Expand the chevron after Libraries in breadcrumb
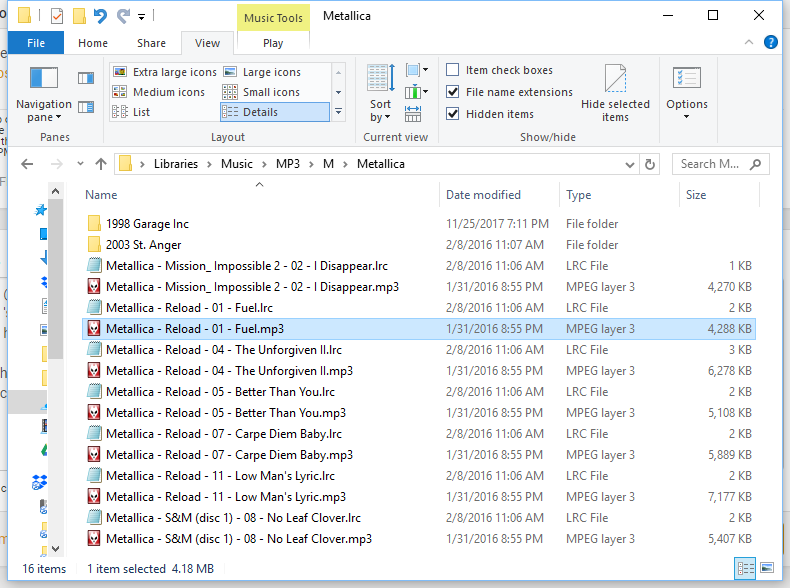 click(x=210, y=164)
